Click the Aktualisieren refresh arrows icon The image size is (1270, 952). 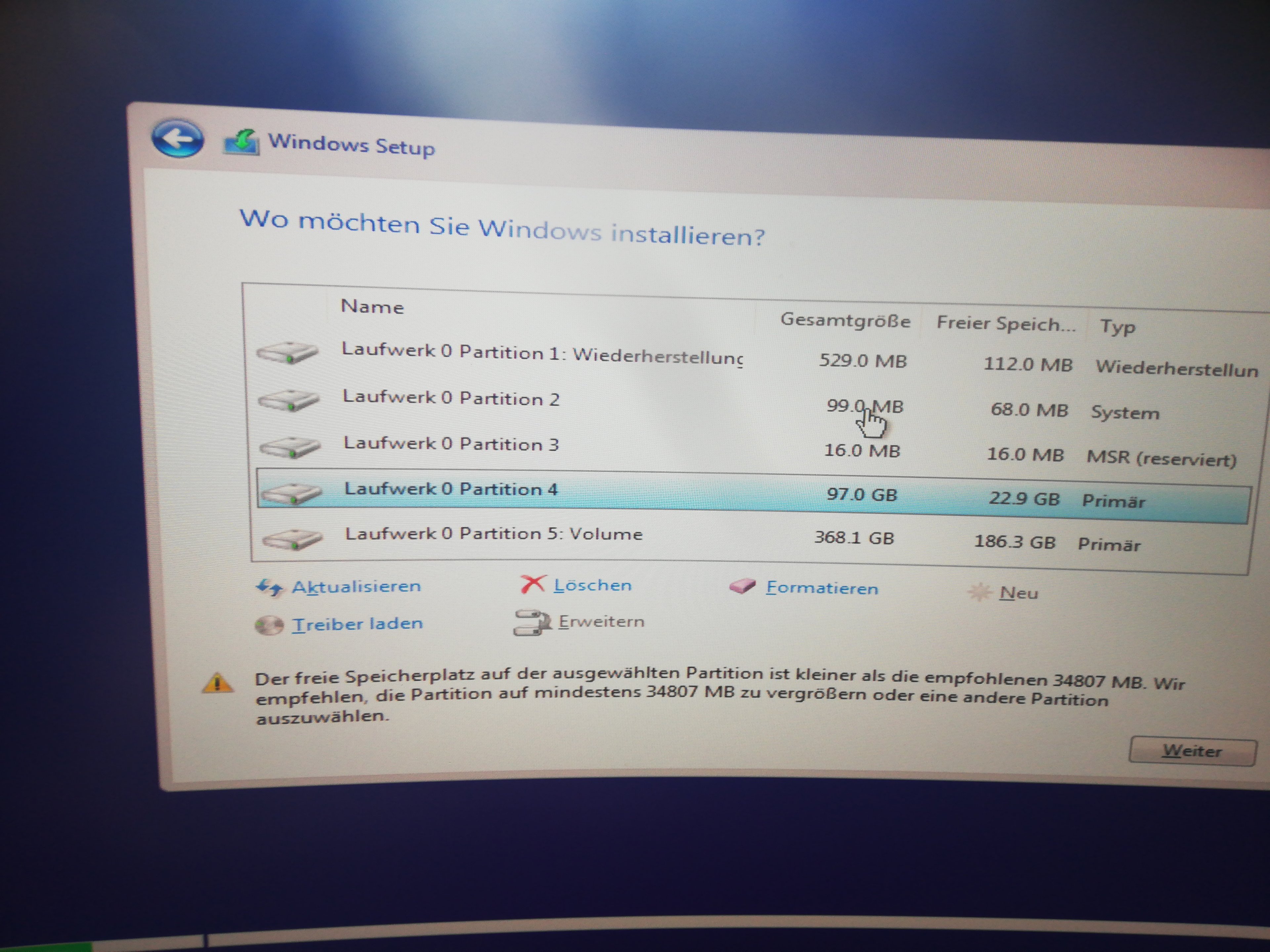269,587
